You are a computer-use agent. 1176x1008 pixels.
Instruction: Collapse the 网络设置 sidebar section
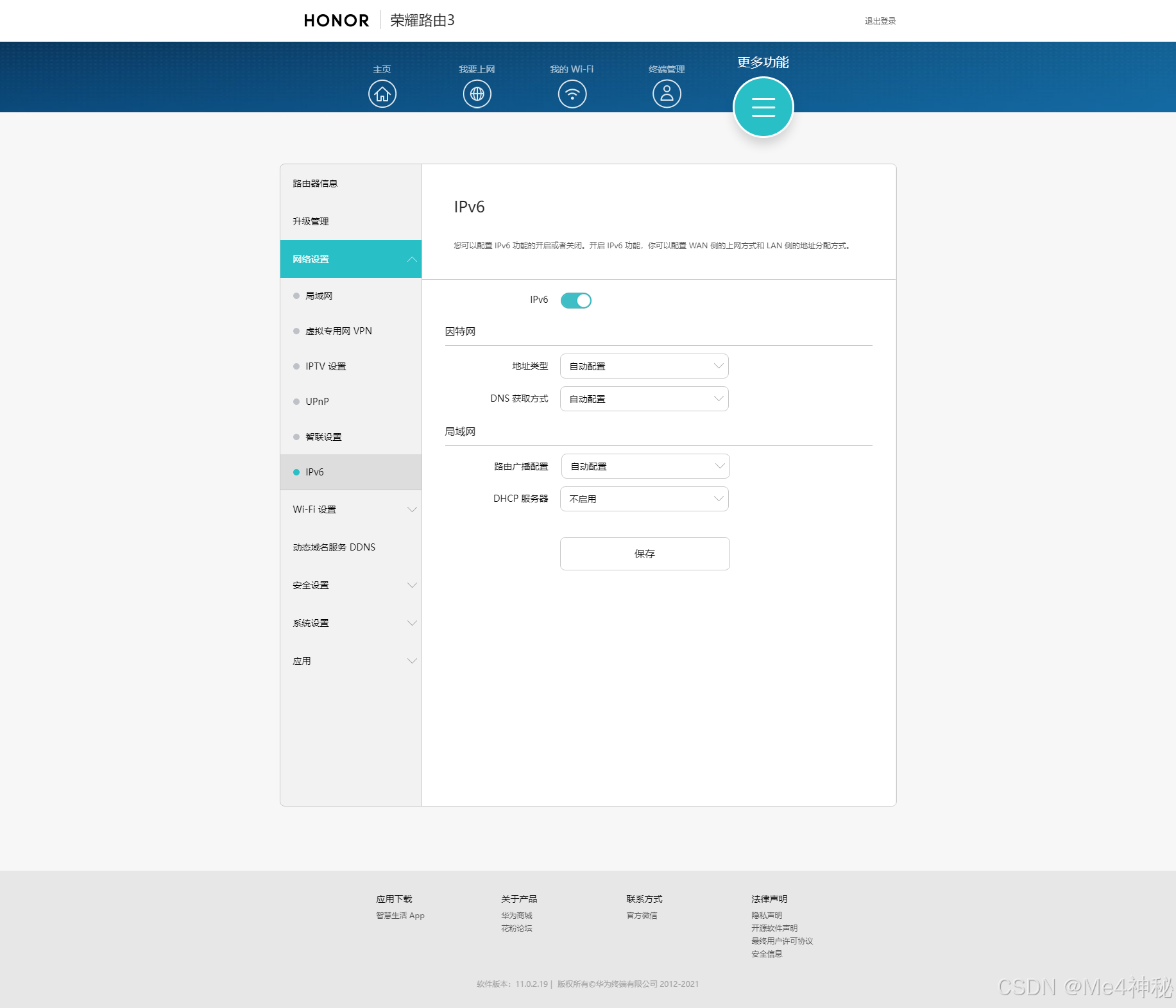[351, 259]
